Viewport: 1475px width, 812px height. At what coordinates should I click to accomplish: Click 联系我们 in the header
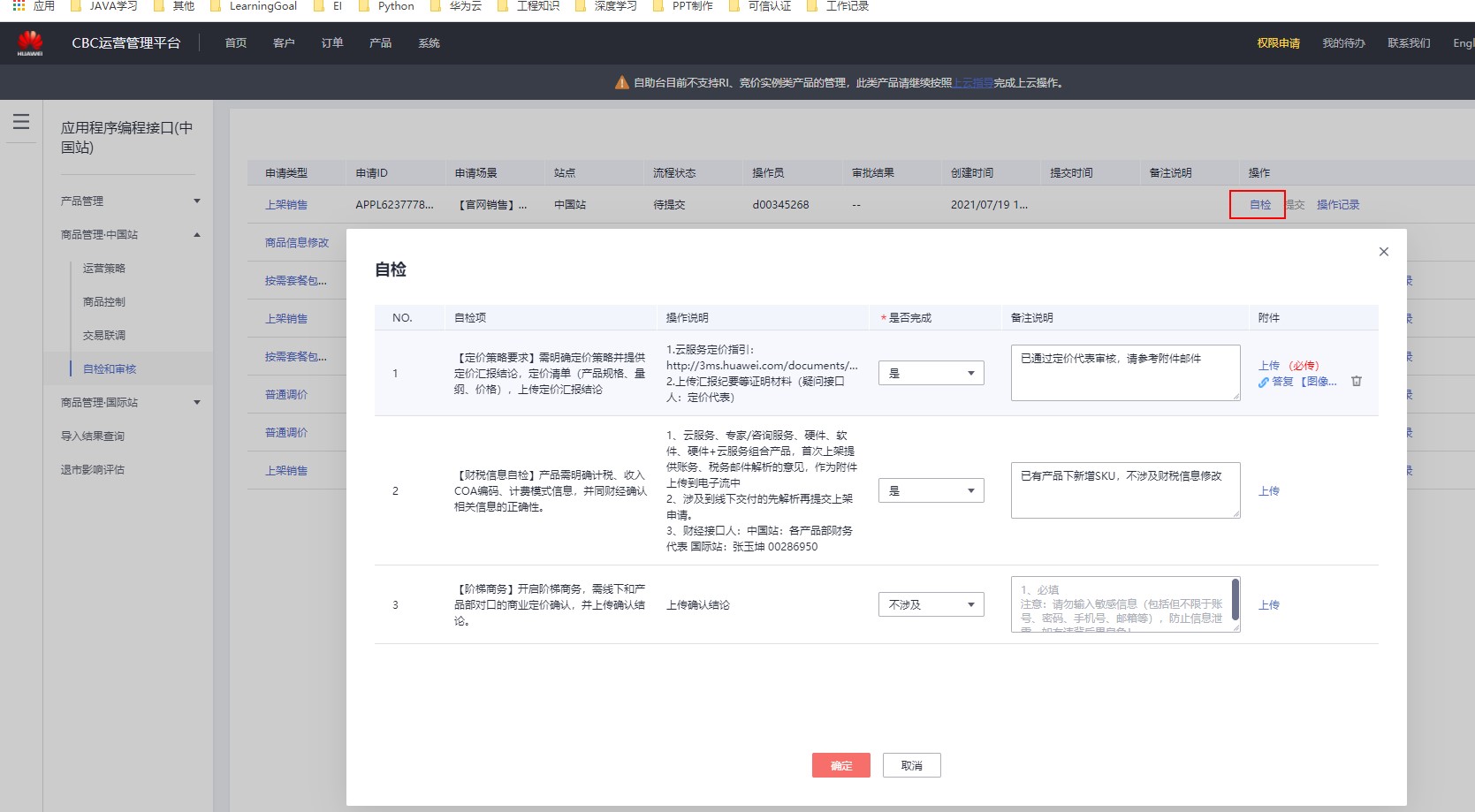pyautogui.click(x=1409, y=43)
